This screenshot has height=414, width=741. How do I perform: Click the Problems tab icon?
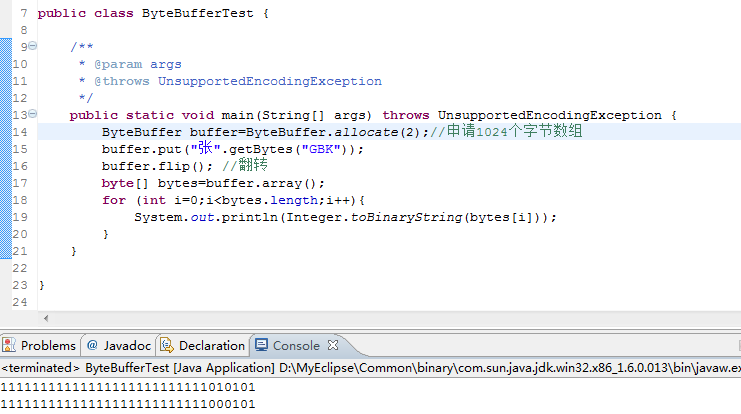point(9,345)
